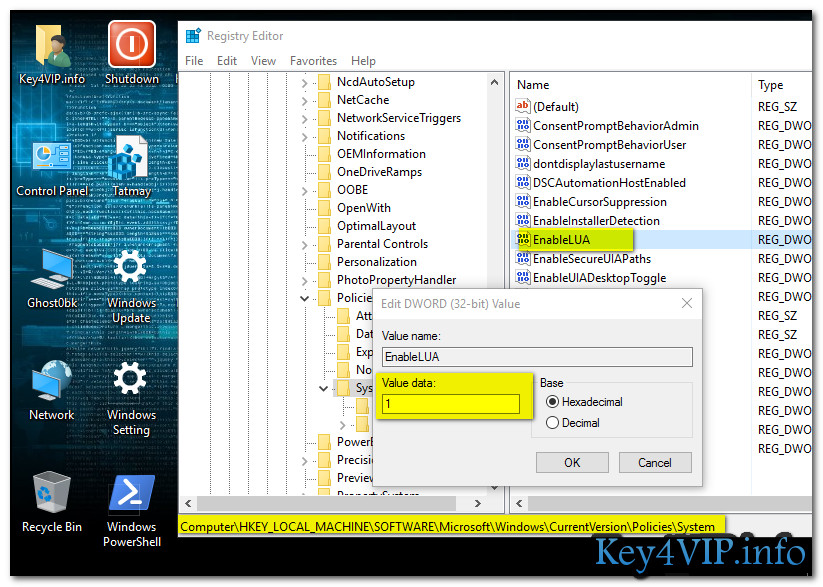The height and width of the screenshot is (587, 823).
Task: Open the Edit menu
Action: (x=227, y=61)
